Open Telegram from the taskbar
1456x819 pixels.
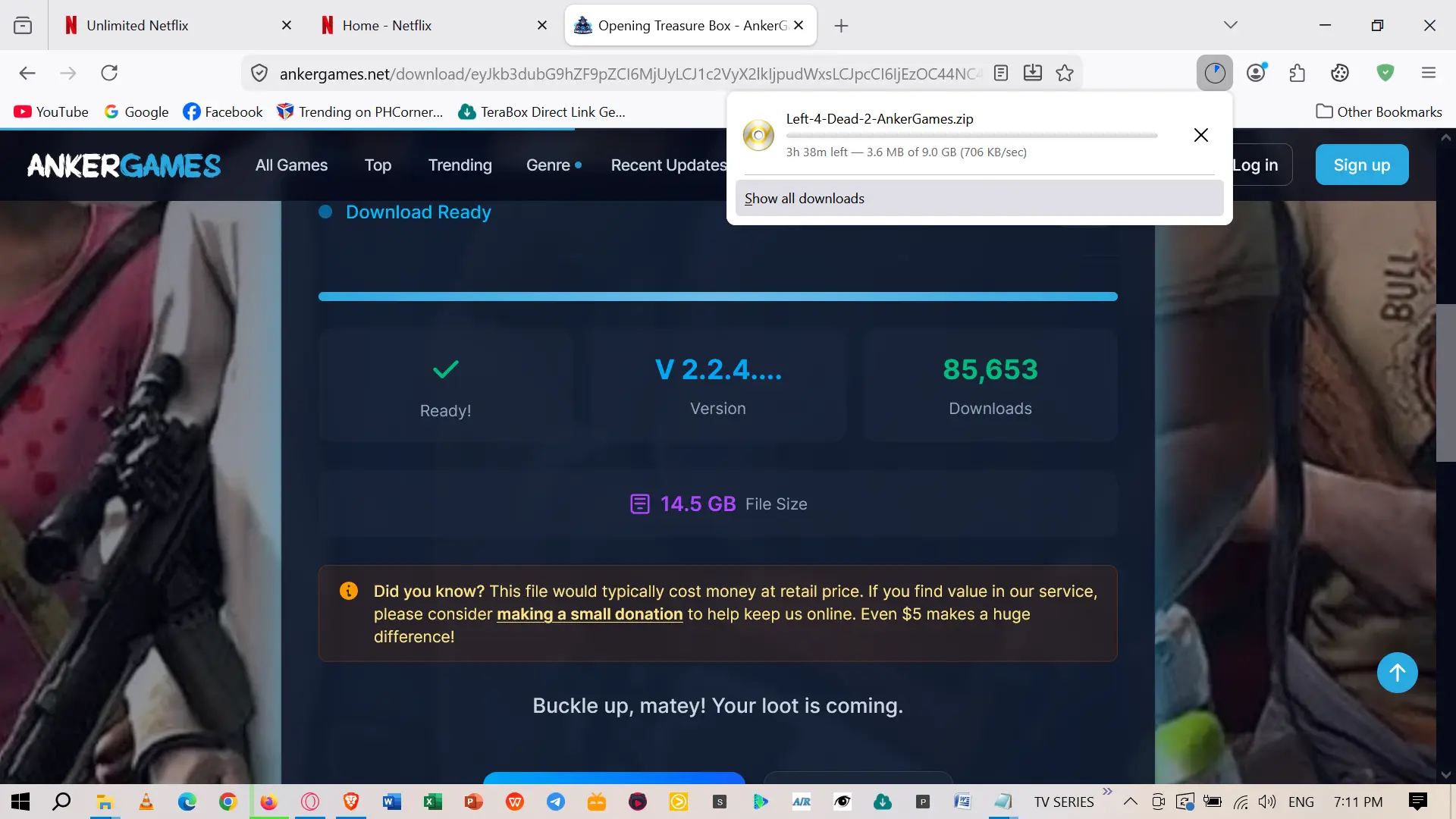556,802
